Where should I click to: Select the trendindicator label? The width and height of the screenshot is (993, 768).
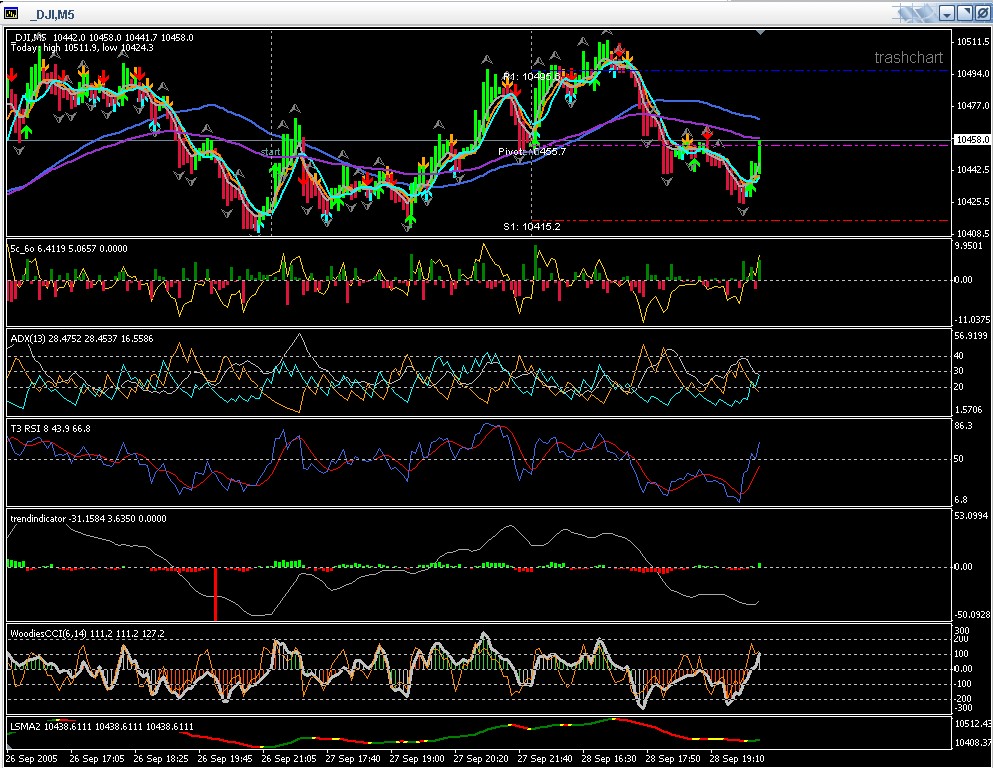coord(88,519)
